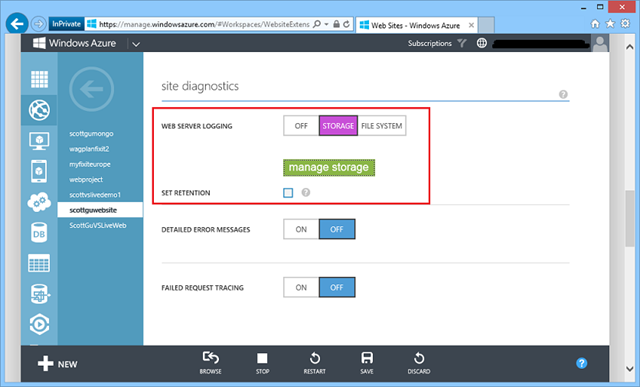Select the scottguwebsite site
The image size is (640, 387).
(x=100, y=210)
